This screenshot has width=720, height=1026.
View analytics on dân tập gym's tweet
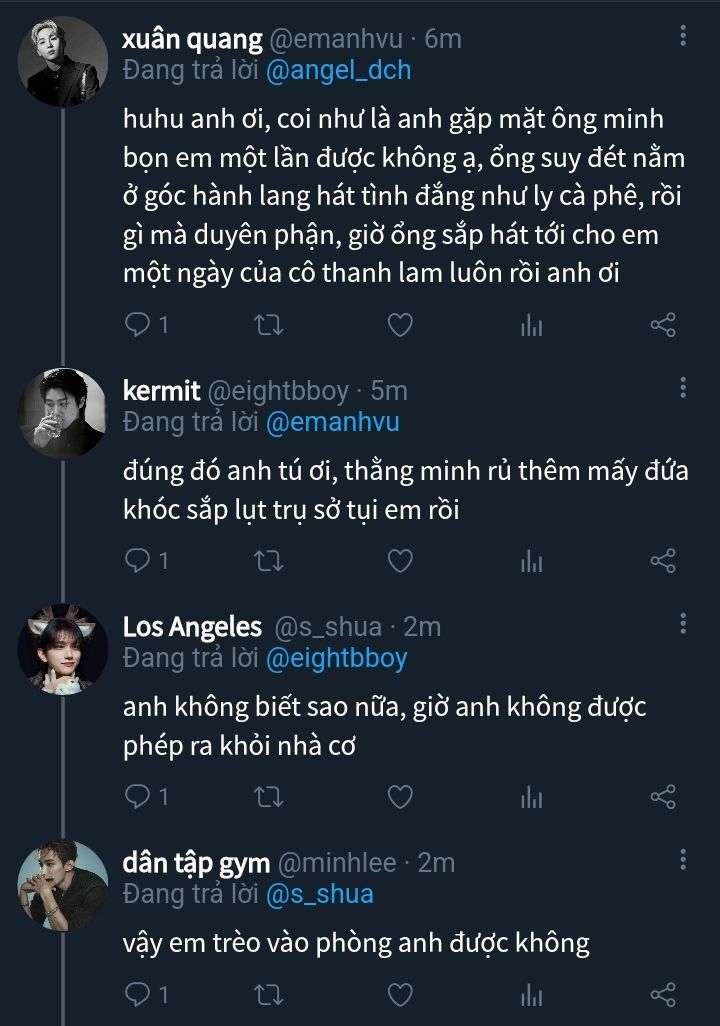(531, 995)
